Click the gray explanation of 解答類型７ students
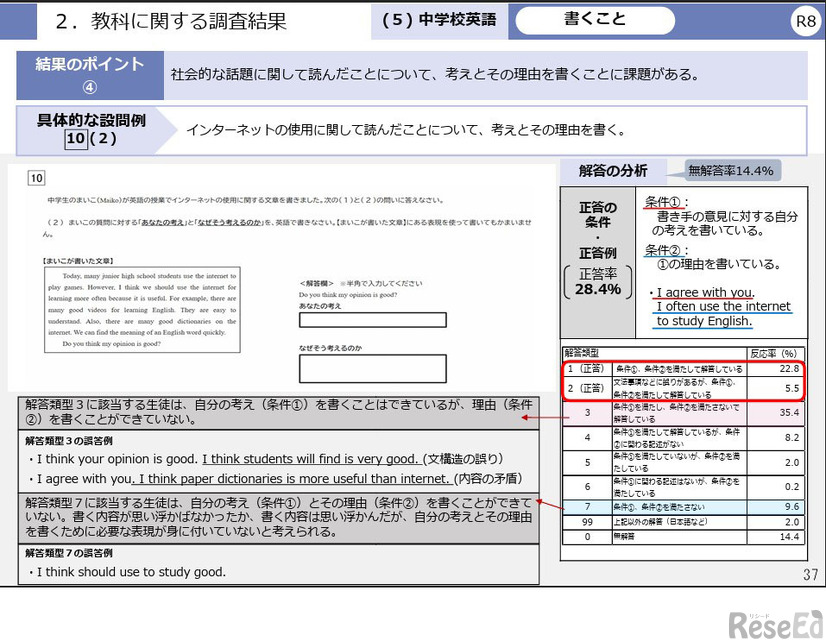 point(279,518)
